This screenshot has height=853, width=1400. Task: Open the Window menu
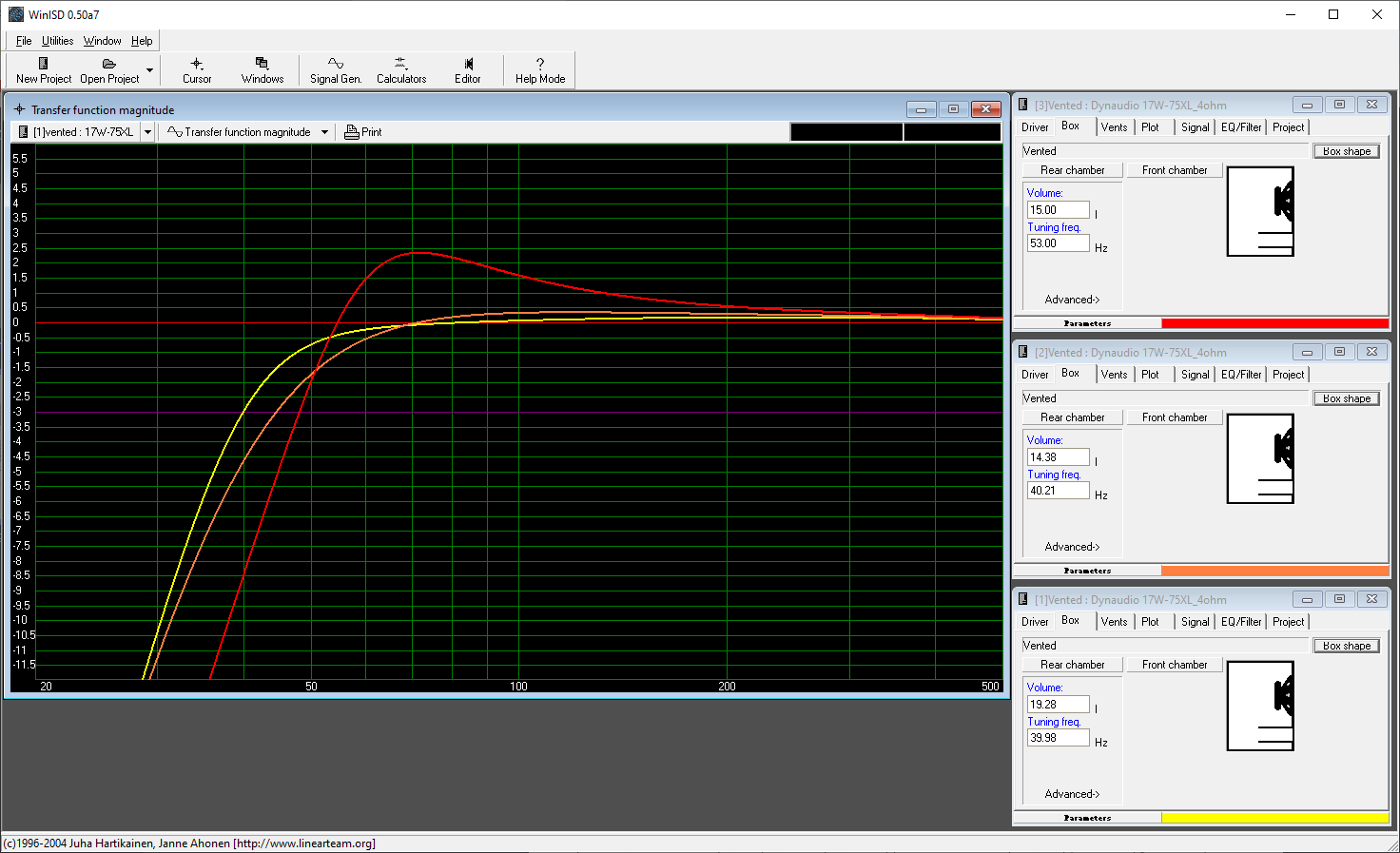[x=102, y=41]
